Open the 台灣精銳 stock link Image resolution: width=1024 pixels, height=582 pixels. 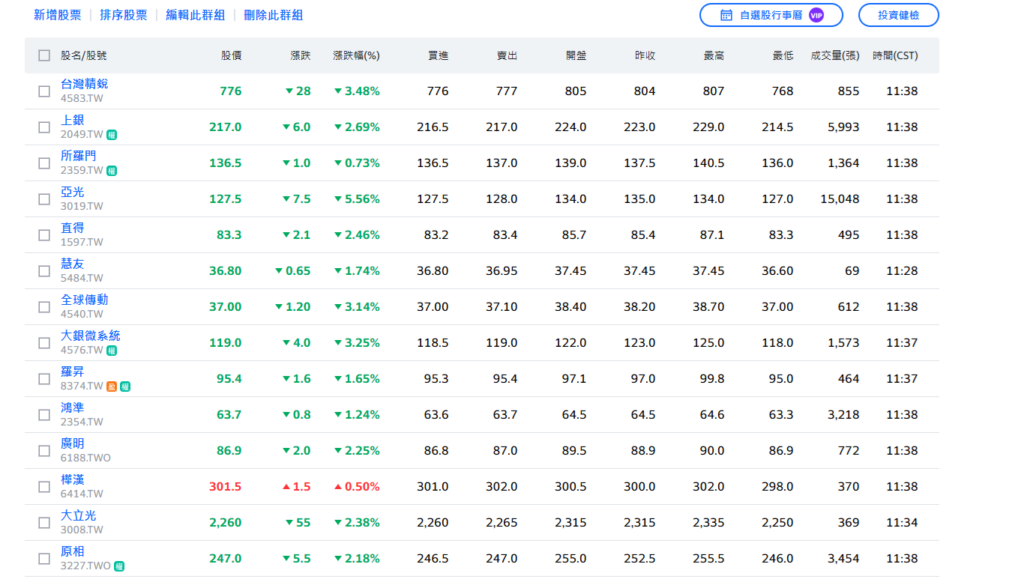pos(84,84)
